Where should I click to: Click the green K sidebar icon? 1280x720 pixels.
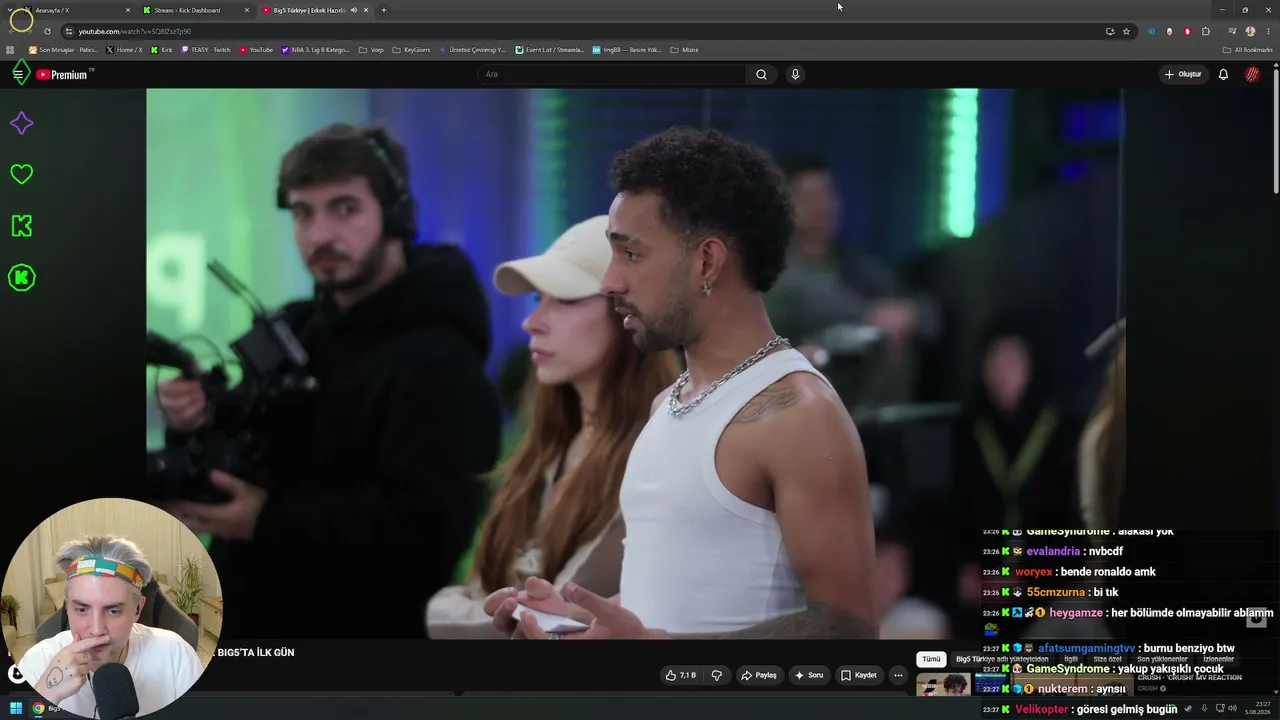click(x=21, y=226)
